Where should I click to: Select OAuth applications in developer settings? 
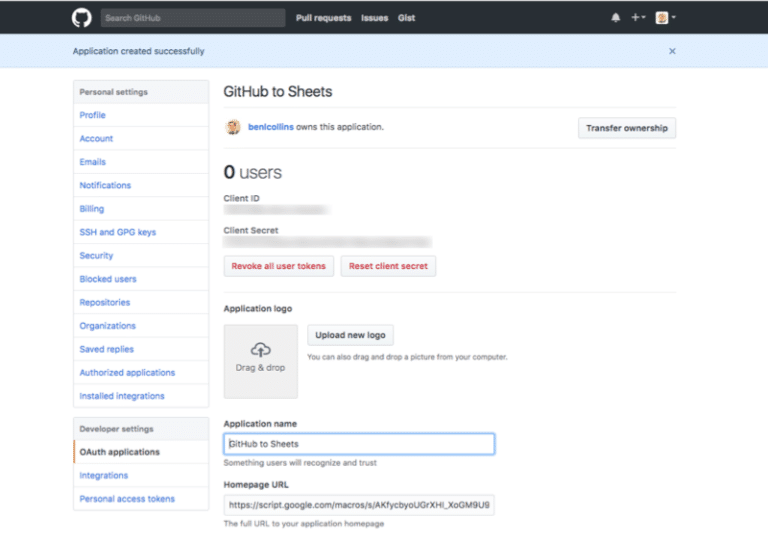pos(141,452)
